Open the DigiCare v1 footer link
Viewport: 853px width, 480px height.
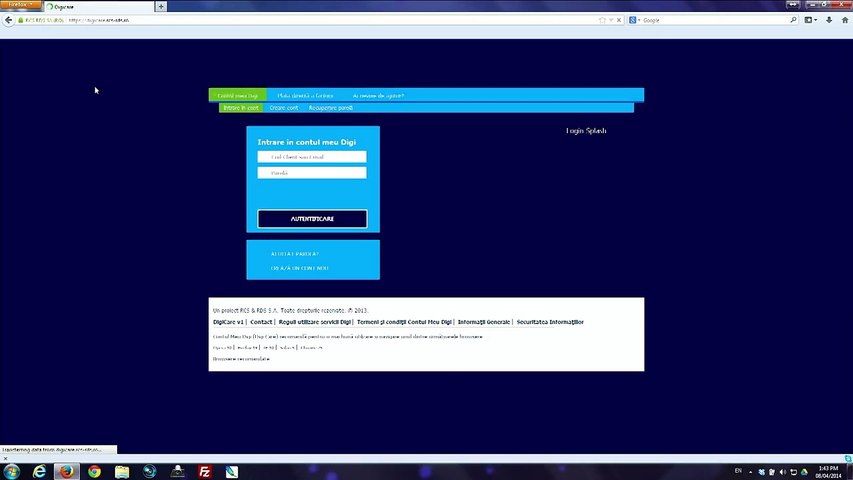point(228,322)
